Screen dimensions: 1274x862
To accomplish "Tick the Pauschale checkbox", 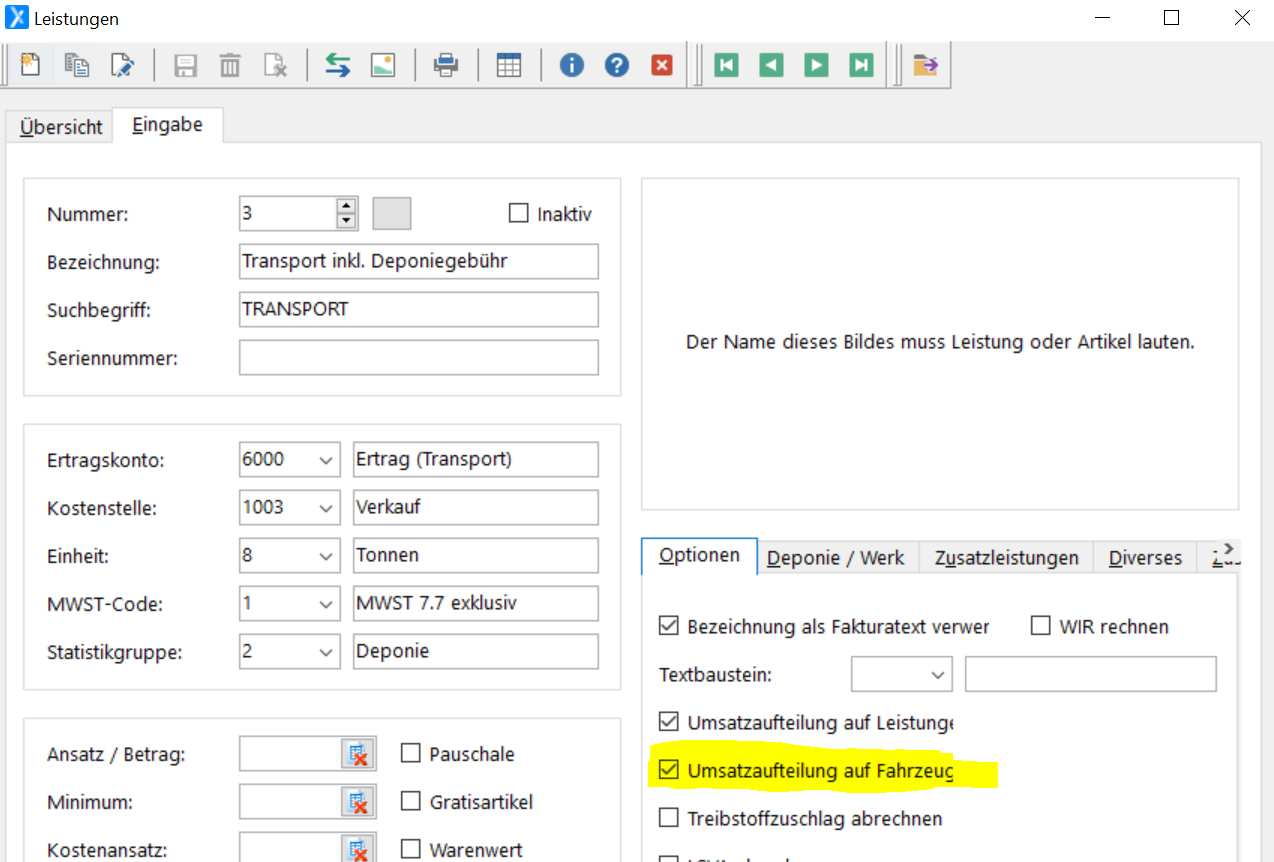I will pyautogui.click(x=410, y=754).
